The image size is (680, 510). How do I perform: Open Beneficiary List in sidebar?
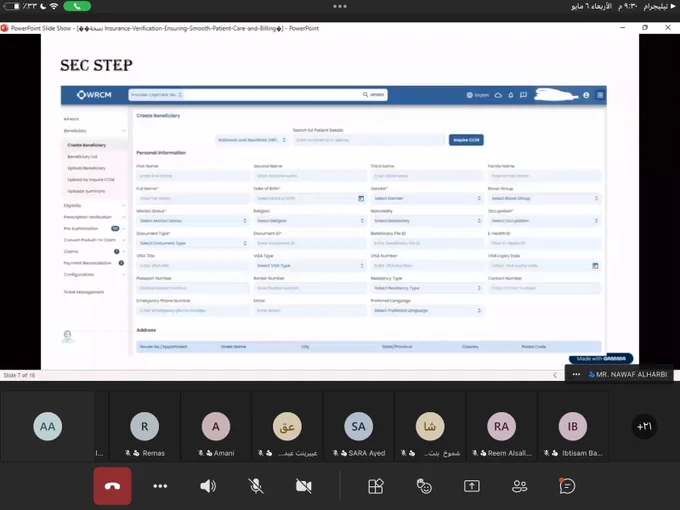coord(82,157)
